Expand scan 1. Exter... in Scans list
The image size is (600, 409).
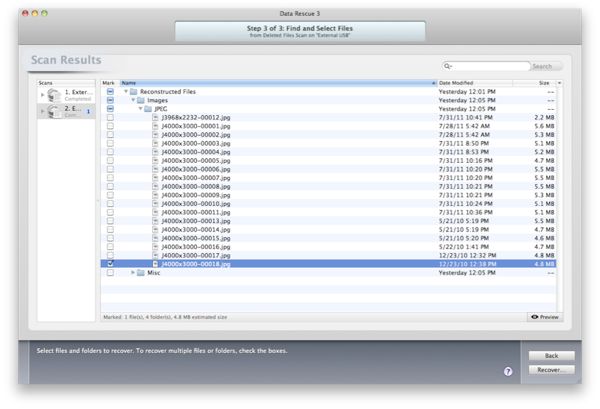point(42,95)
